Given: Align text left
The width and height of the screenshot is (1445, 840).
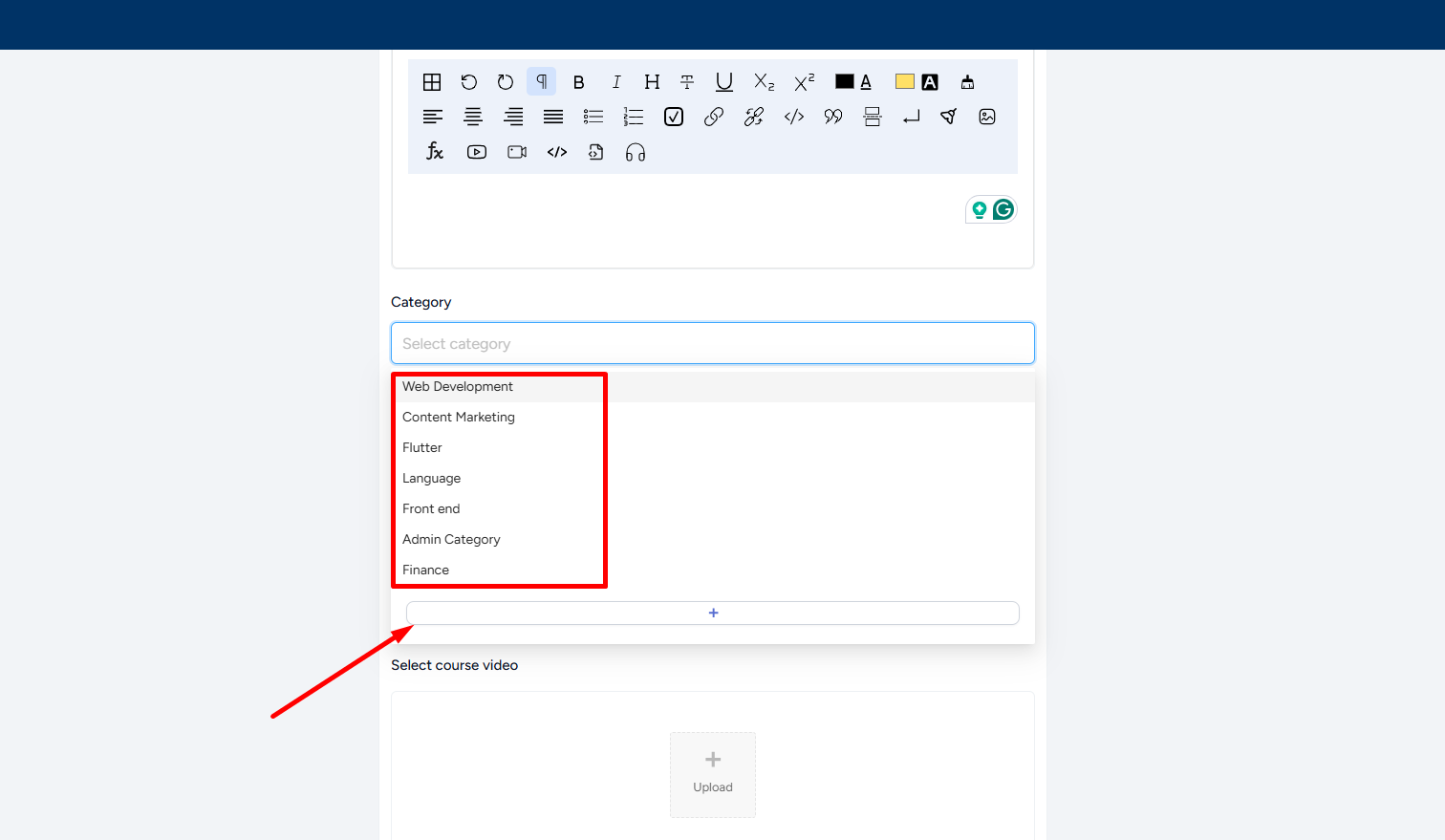Looking at the screenshot, I should coord(433,117).
